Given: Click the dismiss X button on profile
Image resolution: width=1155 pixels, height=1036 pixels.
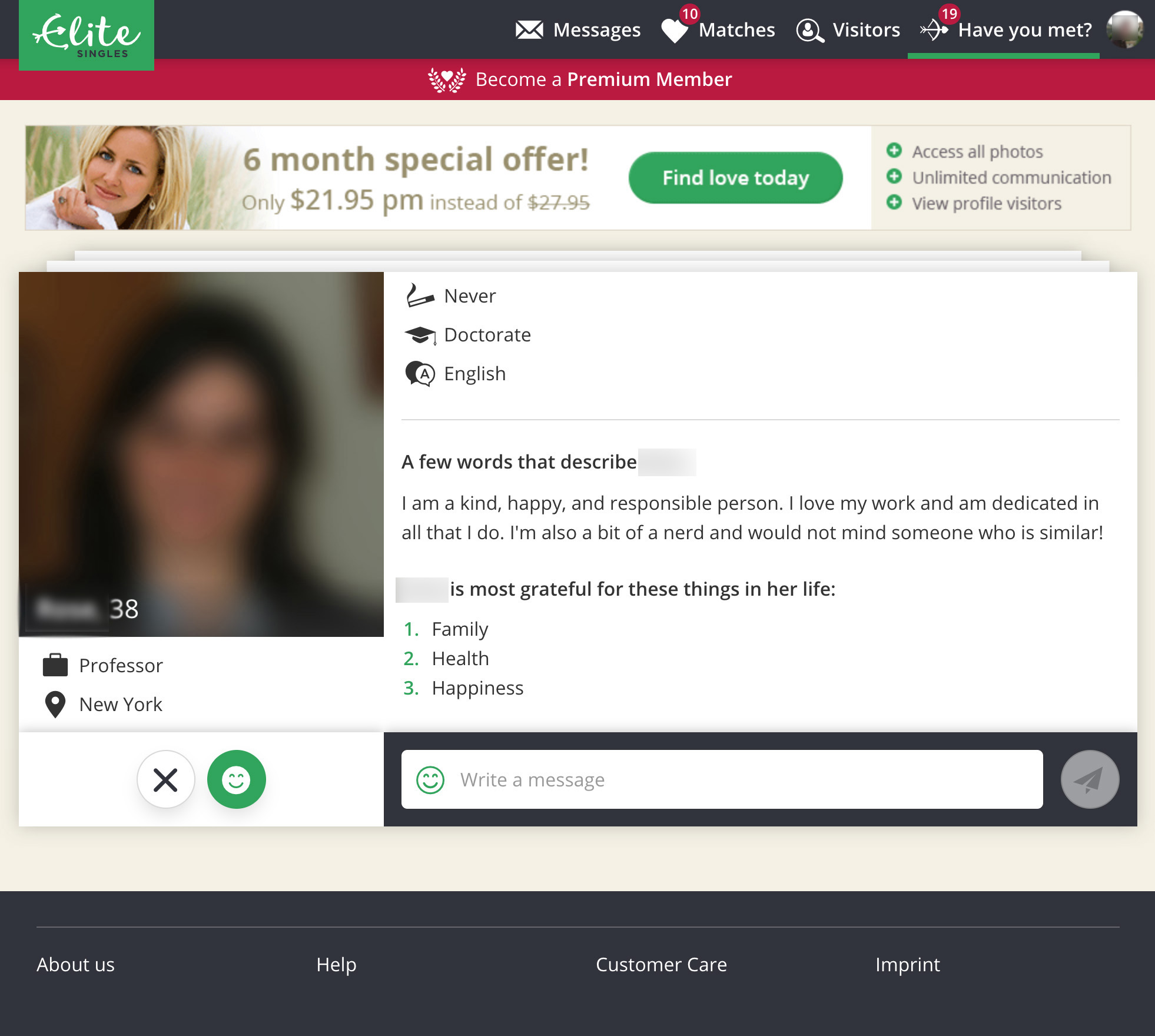Looking at the screenshot, I should point(165,779).
